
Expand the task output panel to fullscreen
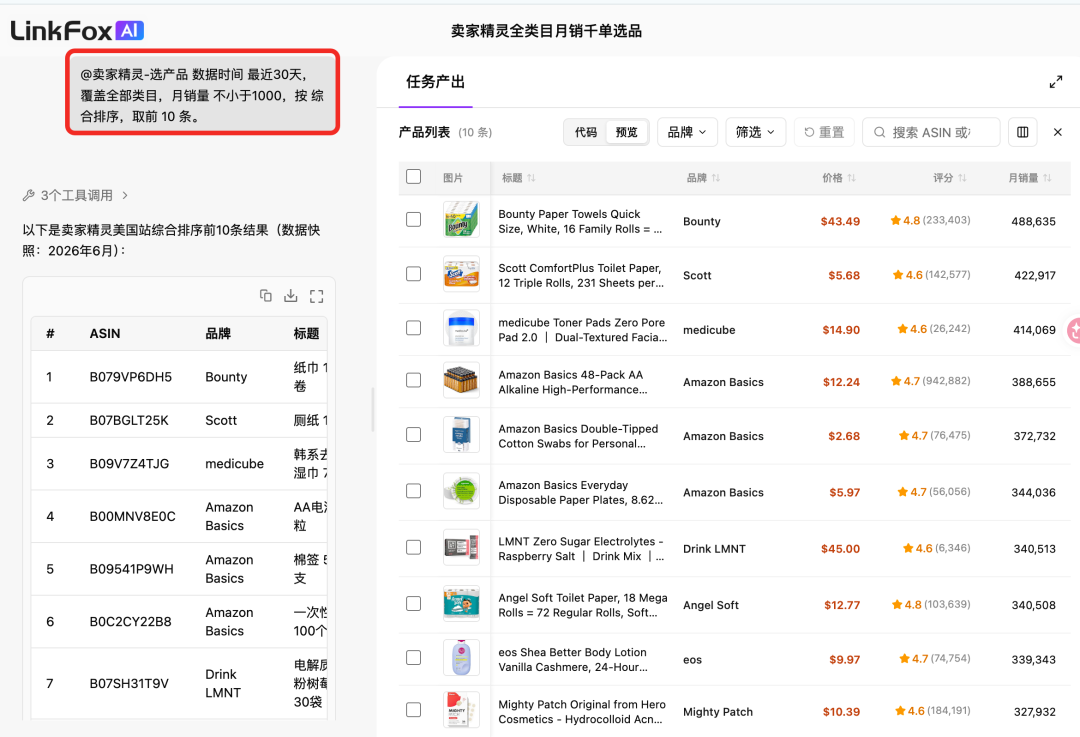[1055, 82]
